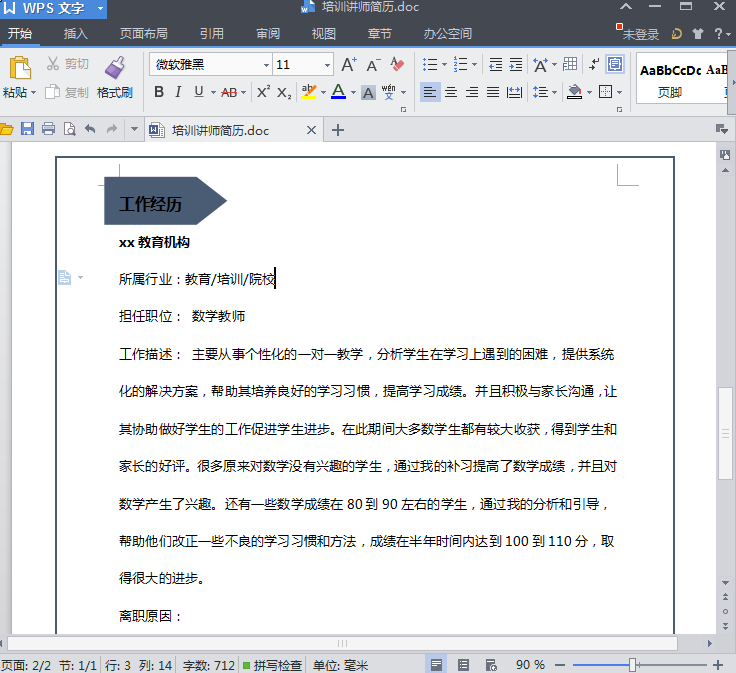This screenshot has width=736, height=673.
Task: Show or hide paragraph marks
Action: click(x=594, y=64)
